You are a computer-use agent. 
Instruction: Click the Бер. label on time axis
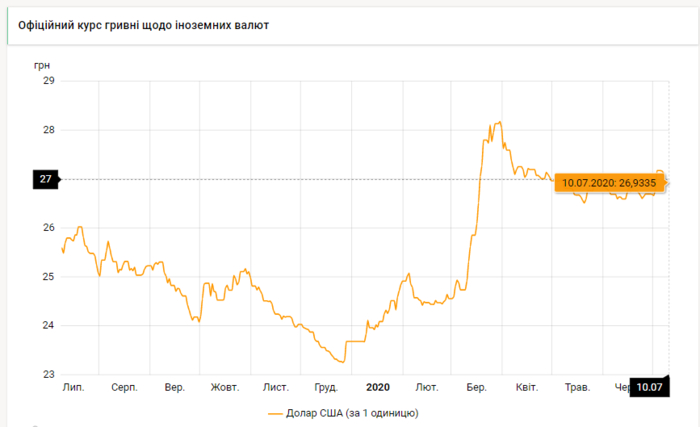pyautogui.click(x=476, y=387)
